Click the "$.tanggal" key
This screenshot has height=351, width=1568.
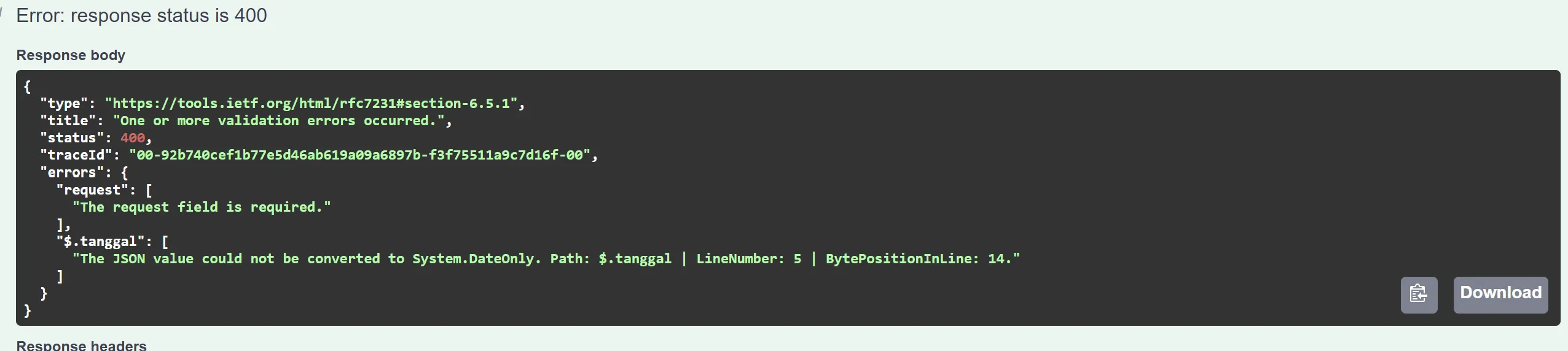[x=100, y=242]
